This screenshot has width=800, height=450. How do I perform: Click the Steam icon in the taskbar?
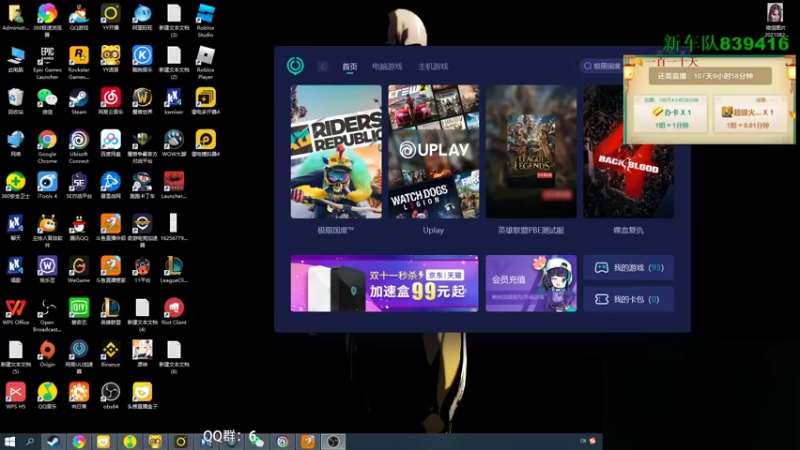pyautogui.click(x=53, y=441)
